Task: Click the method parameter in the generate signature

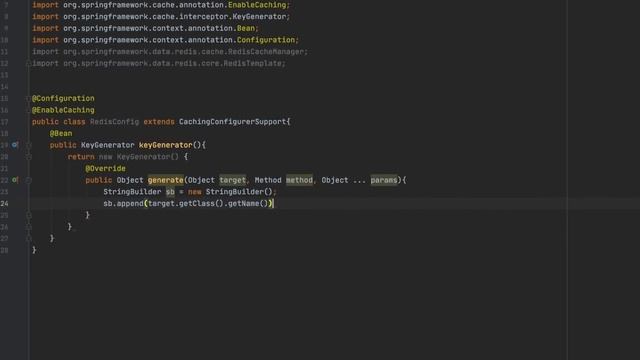Action: pyautogui.click(x=299, y=180)
